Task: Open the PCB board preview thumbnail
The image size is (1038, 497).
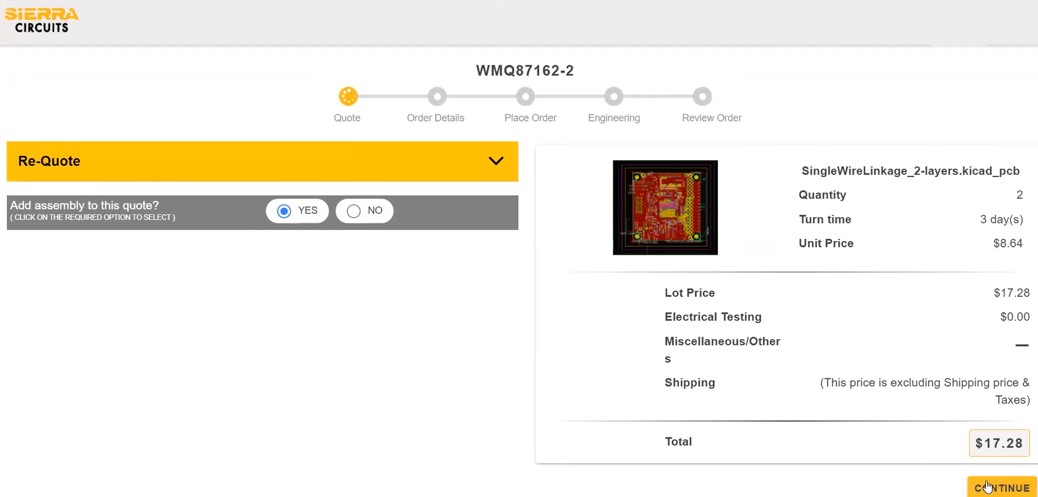Action: click(x=665, y=207)
